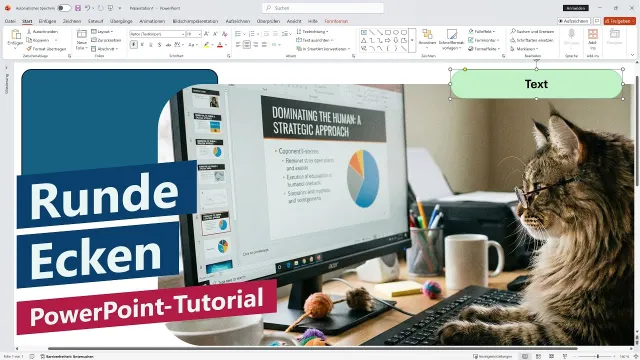The height and width of the screenshot is (360, 640).
Task: Expand the shapes gallery more arrow
Action: coord(412,40)
